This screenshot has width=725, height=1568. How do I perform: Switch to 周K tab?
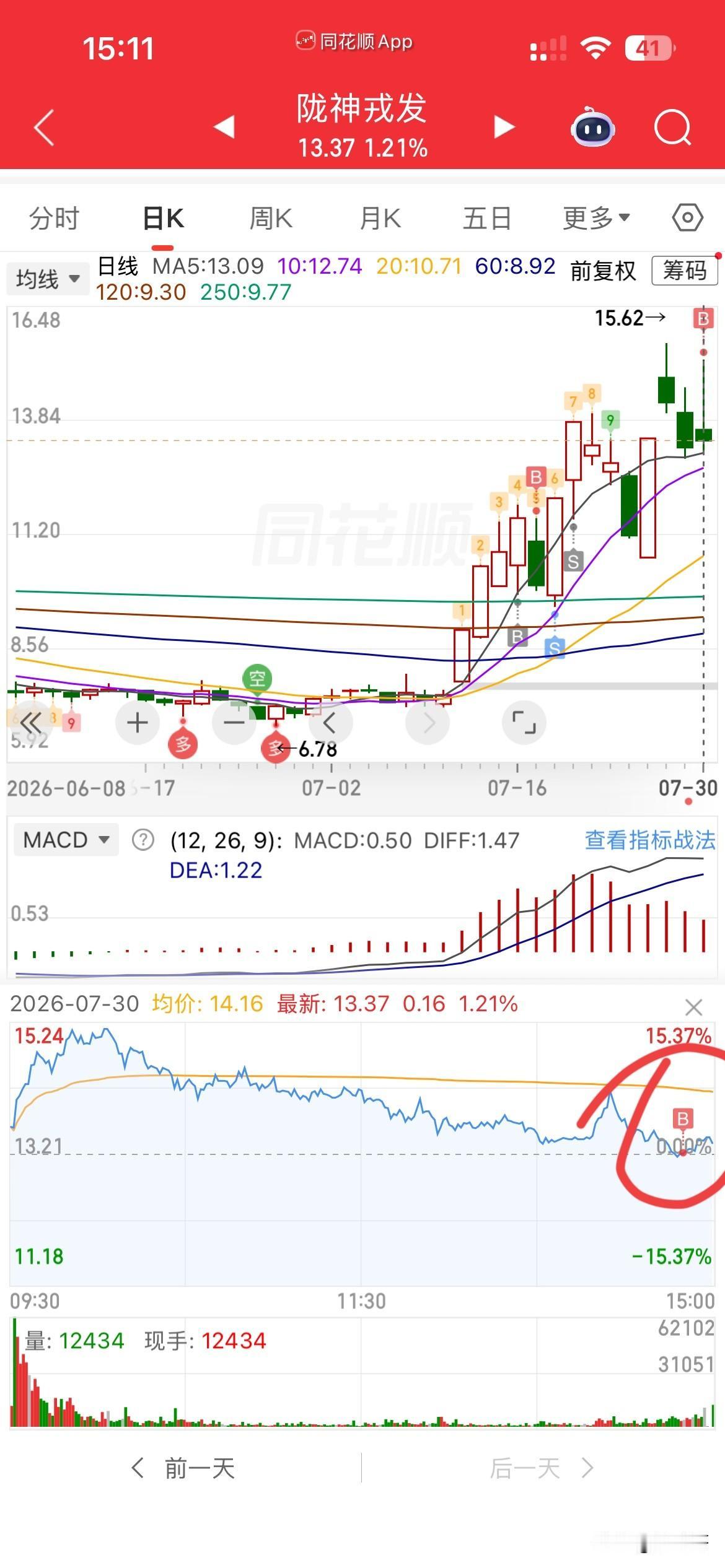coord(271,218)
